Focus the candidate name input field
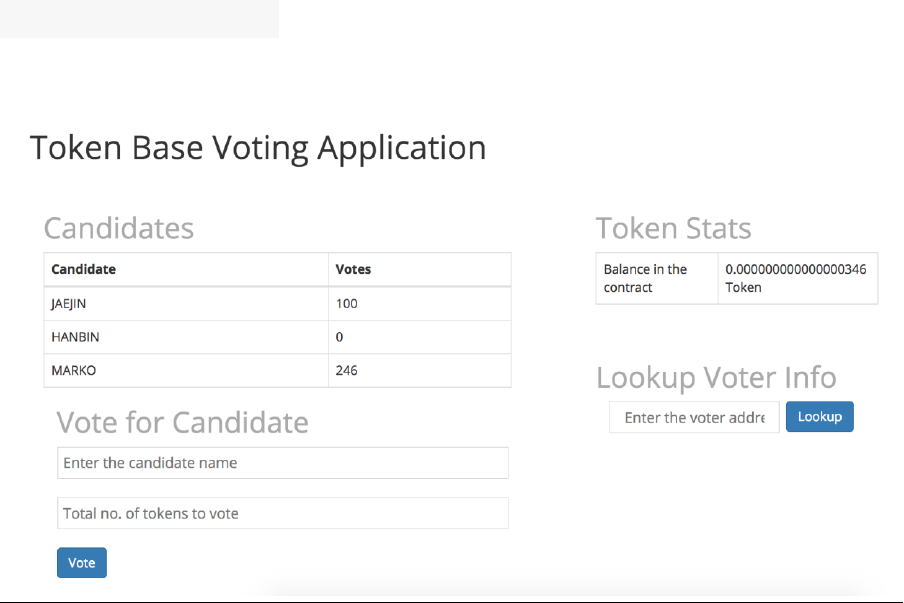904x603 pixels. (283, 463)
